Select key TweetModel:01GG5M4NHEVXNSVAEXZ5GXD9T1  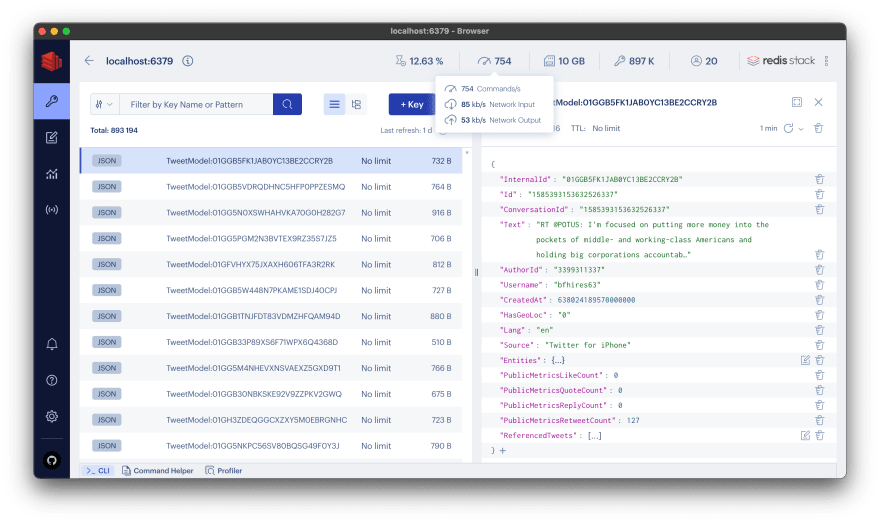pyautogui.click(x=271, y=368)
